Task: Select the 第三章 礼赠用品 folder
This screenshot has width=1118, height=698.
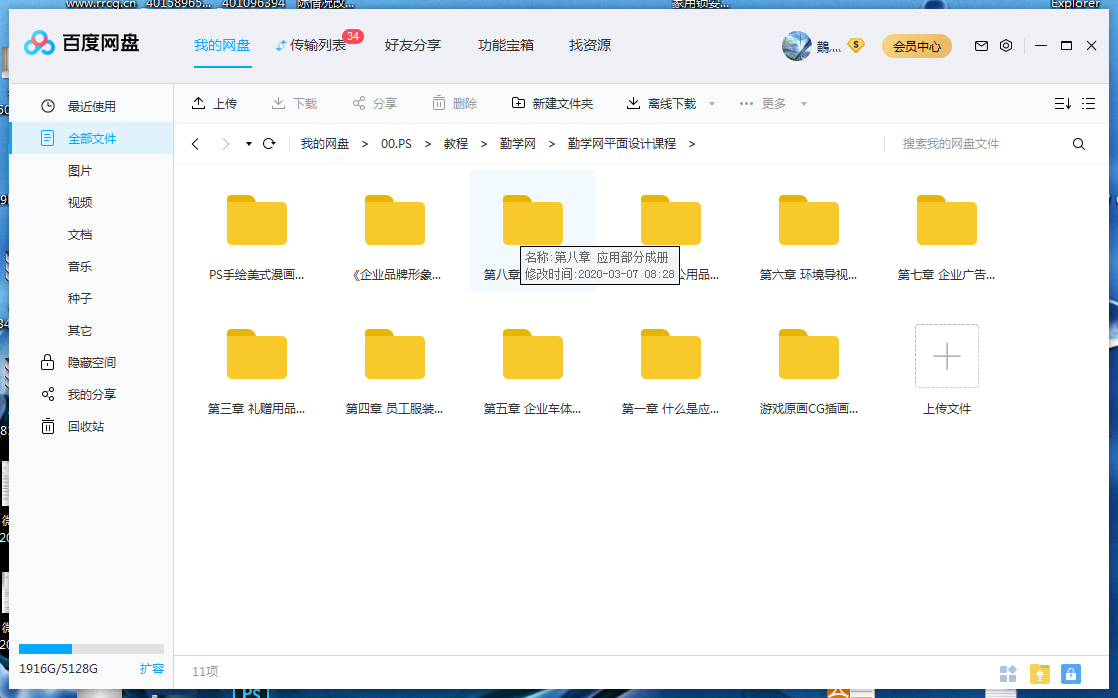Action: (x=257, y=371)
